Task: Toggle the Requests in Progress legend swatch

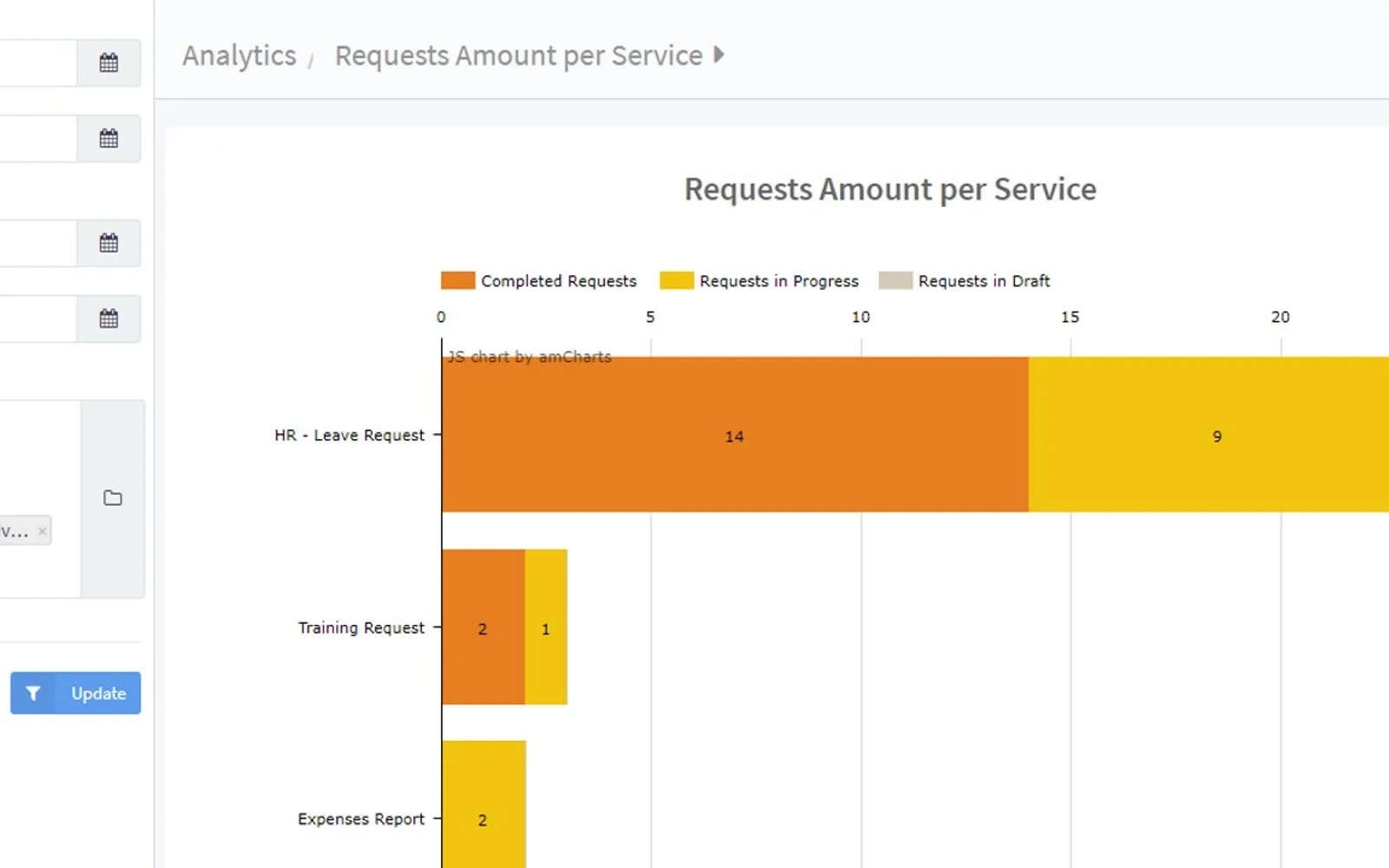Action: pos(676,280)
